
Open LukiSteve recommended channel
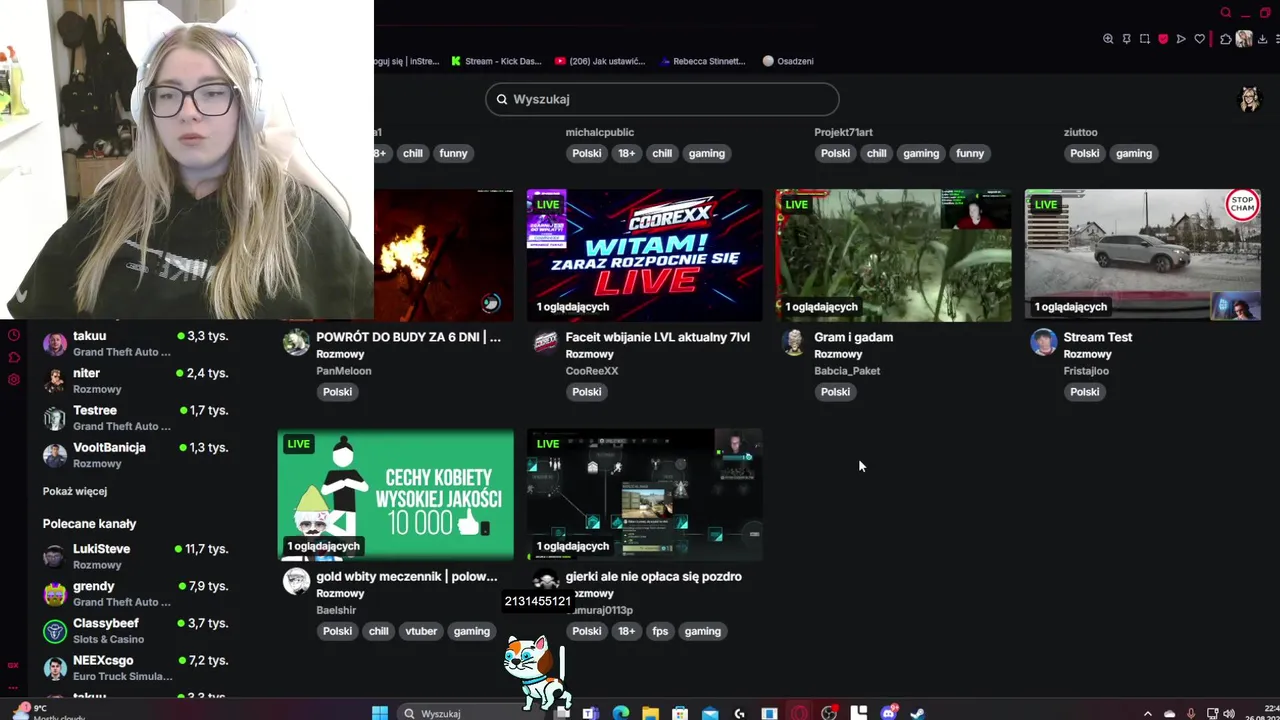click(x=136, y=556)
